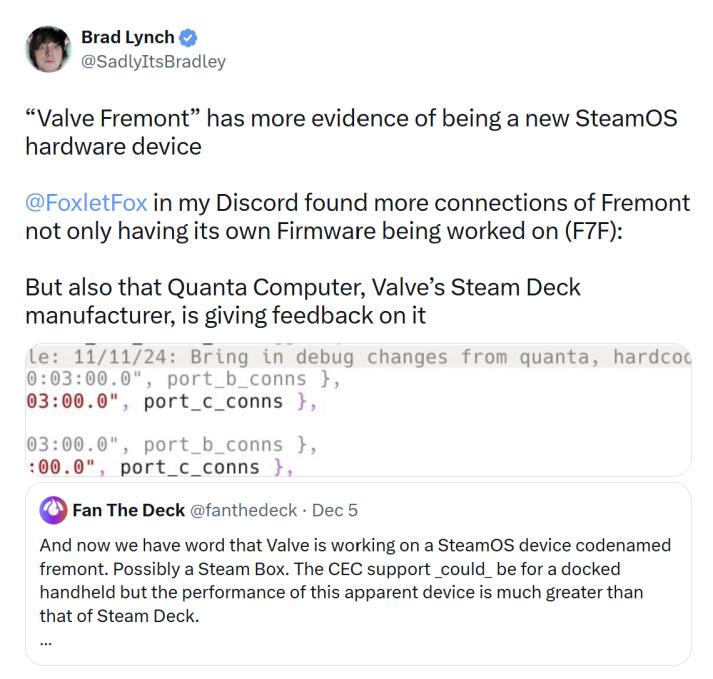Click Brad Lynch's profile avatar
Image resolution: width=713 pixels, height=679 pixels.
pyautogui.click(x=46, y=49)
